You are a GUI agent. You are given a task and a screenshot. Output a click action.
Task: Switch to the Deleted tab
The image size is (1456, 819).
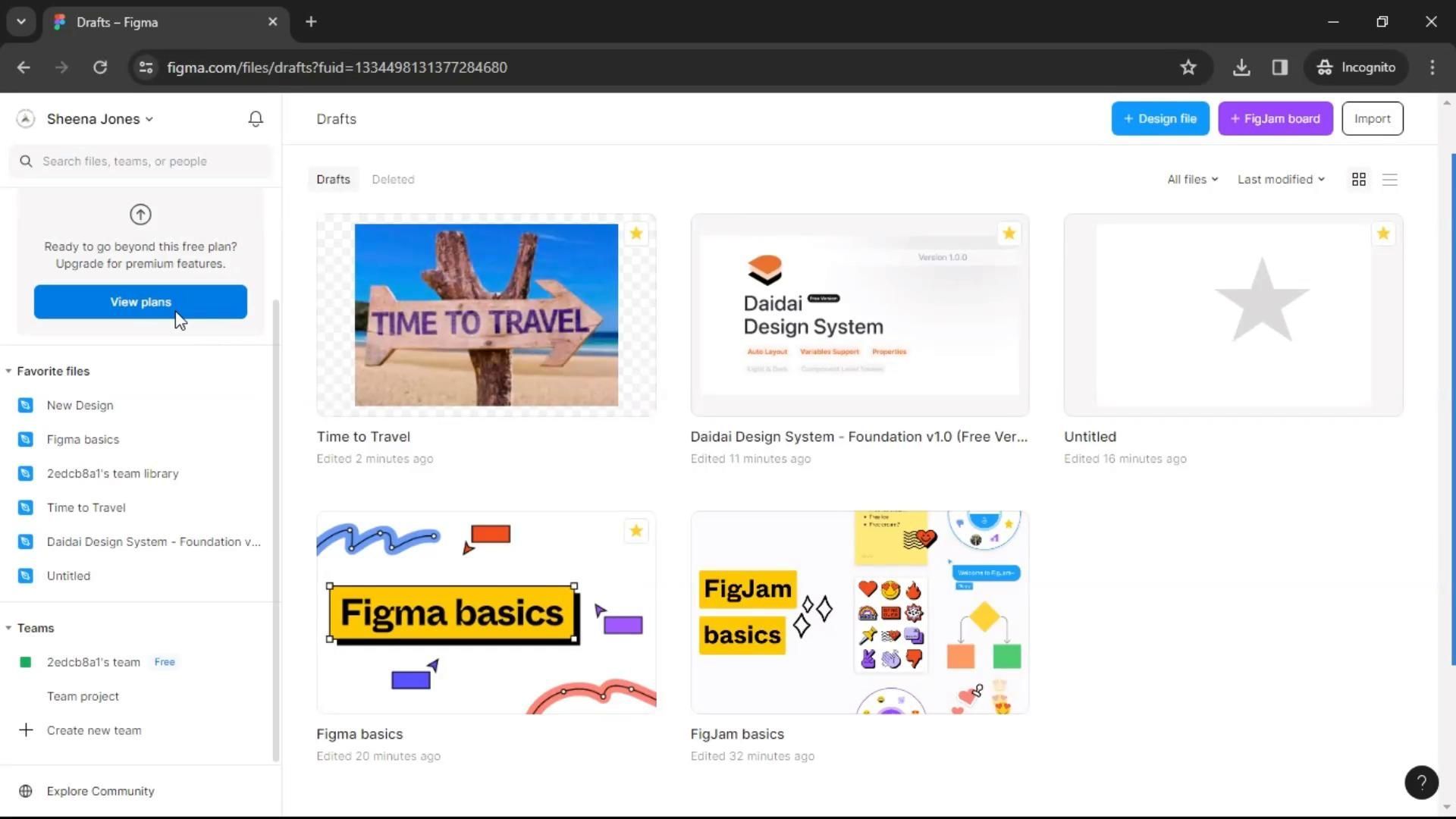[x=393, y=180]
